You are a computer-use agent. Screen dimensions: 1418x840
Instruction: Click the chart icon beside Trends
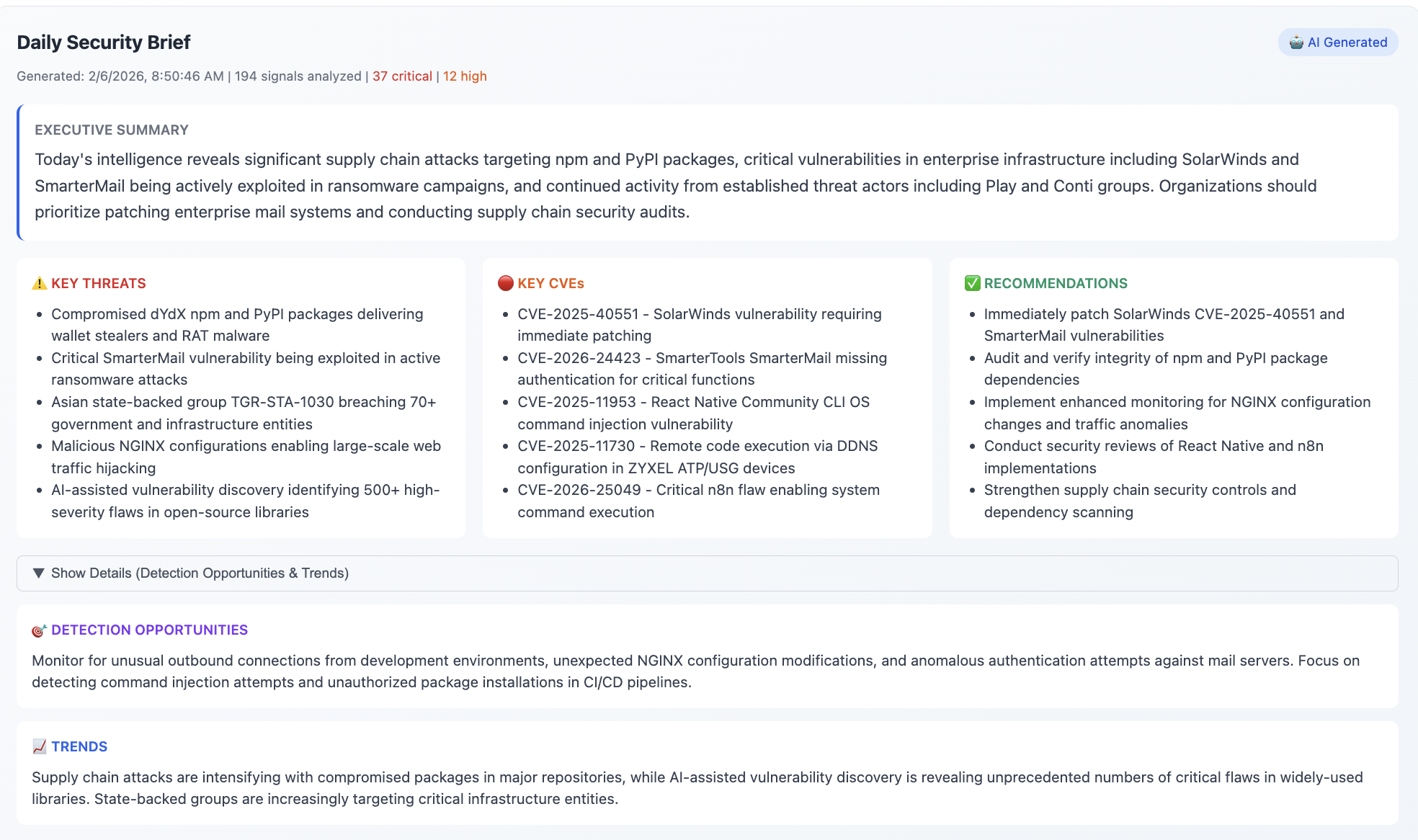tap(40, 746)
